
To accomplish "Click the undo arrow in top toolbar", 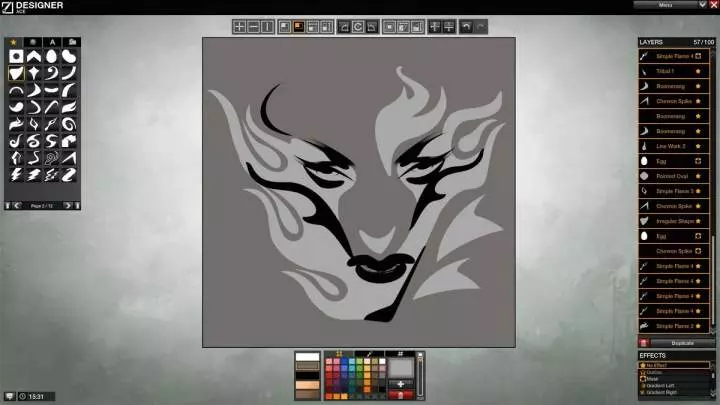I will (466, 27).
